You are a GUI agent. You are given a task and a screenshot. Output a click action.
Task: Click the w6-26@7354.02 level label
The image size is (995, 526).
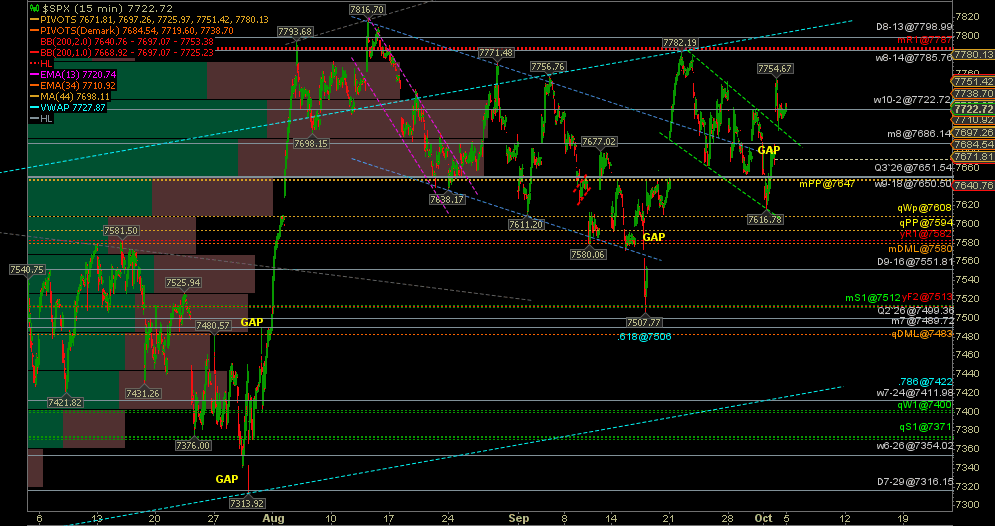click(914, 447)
